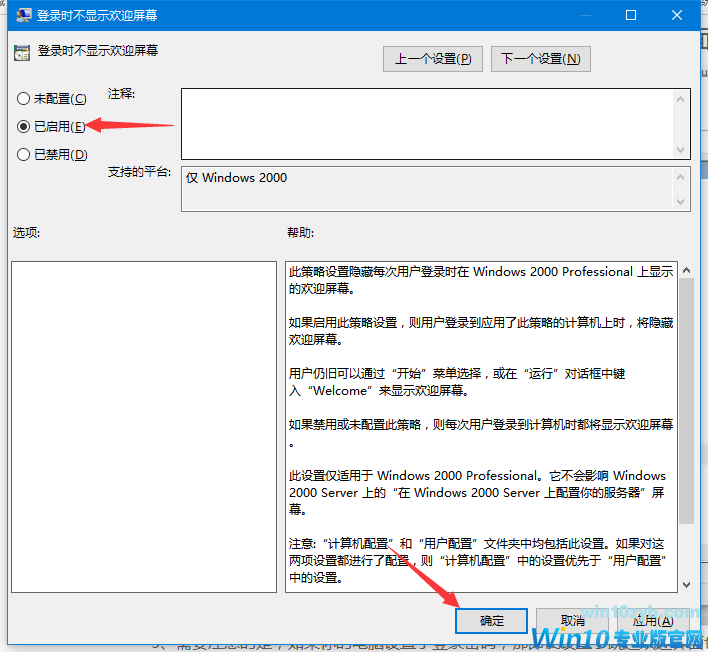This screenshot has height=652, width=708.
Task: Click the 支持的平台: label
Action: (139, 172)
